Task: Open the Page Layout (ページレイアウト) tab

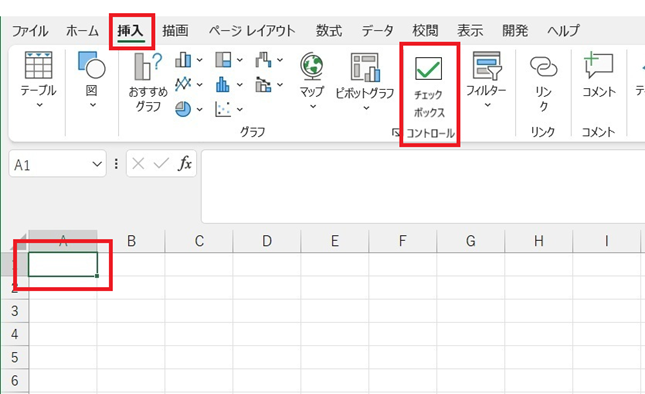Action: [x=252, y=31]
